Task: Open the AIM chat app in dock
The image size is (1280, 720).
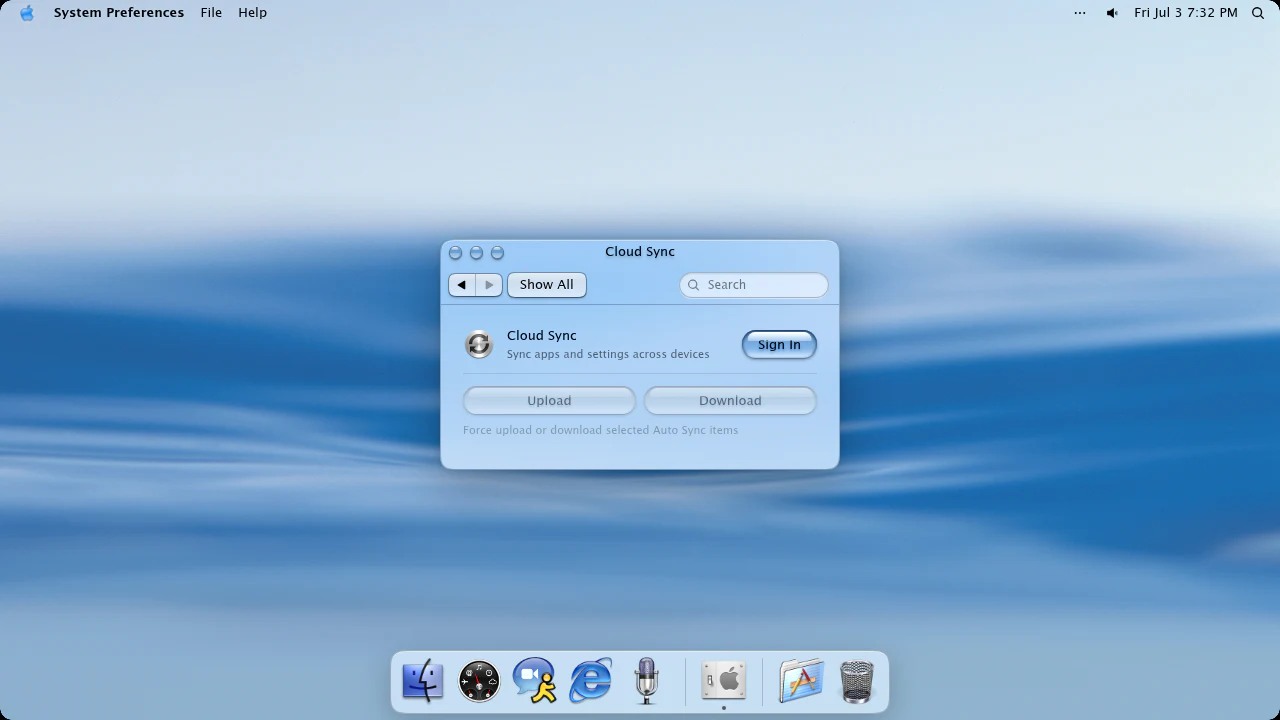Action: 535,681
